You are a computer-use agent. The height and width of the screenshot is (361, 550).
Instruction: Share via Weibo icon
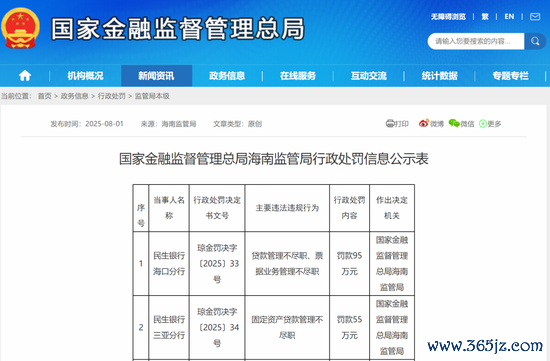[x=424, y=123]
